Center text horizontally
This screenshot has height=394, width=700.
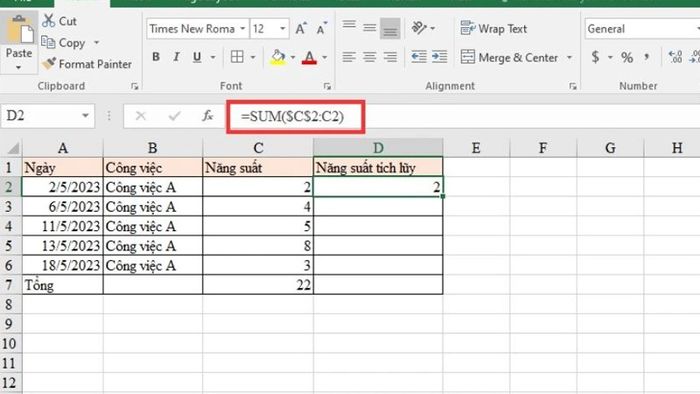370,57
